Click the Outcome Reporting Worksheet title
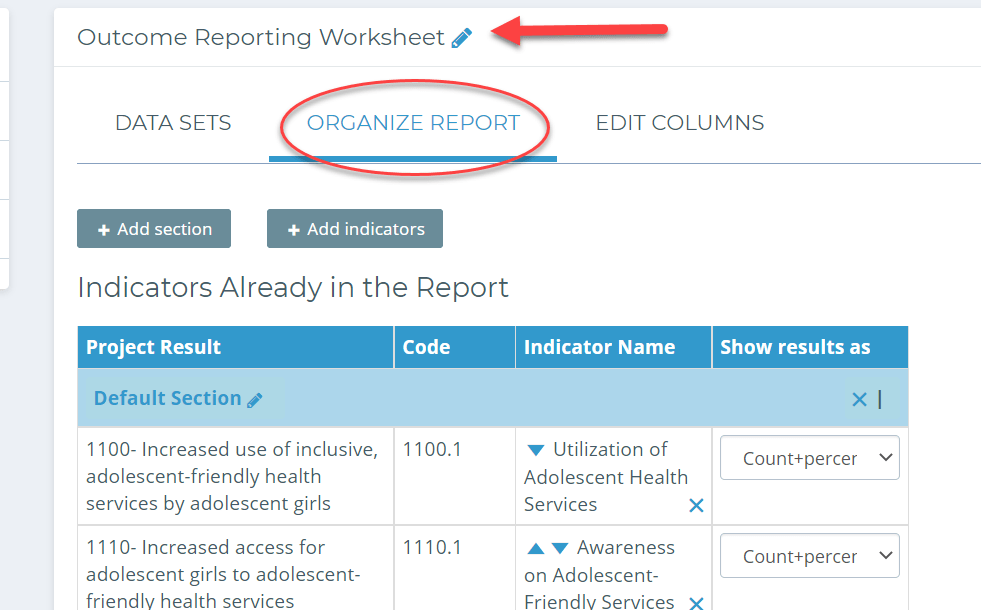The image size is (981, 610). point(261,38)
